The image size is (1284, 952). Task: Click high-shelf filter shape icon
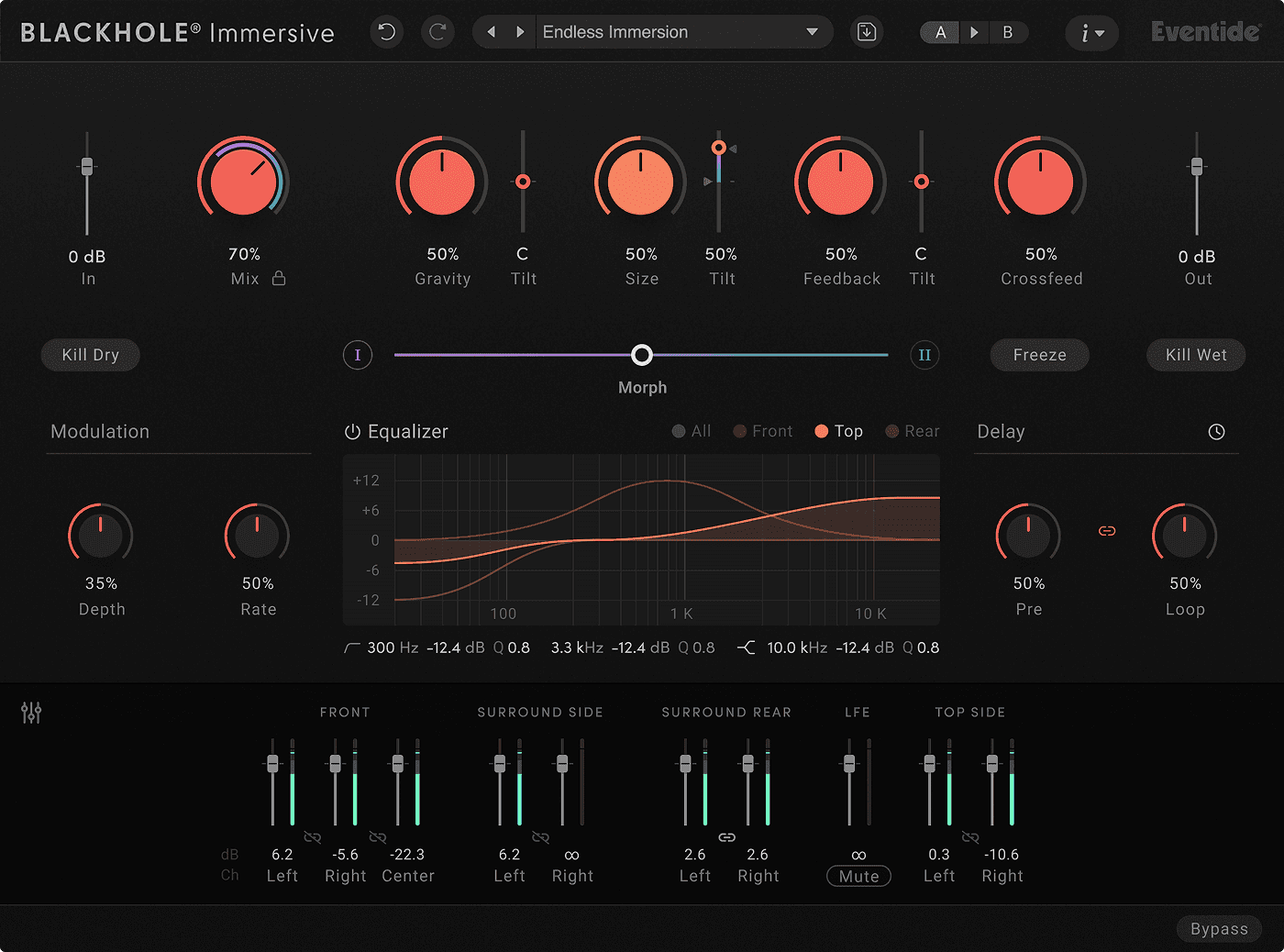pyautogui.click(x=747, y=648)
